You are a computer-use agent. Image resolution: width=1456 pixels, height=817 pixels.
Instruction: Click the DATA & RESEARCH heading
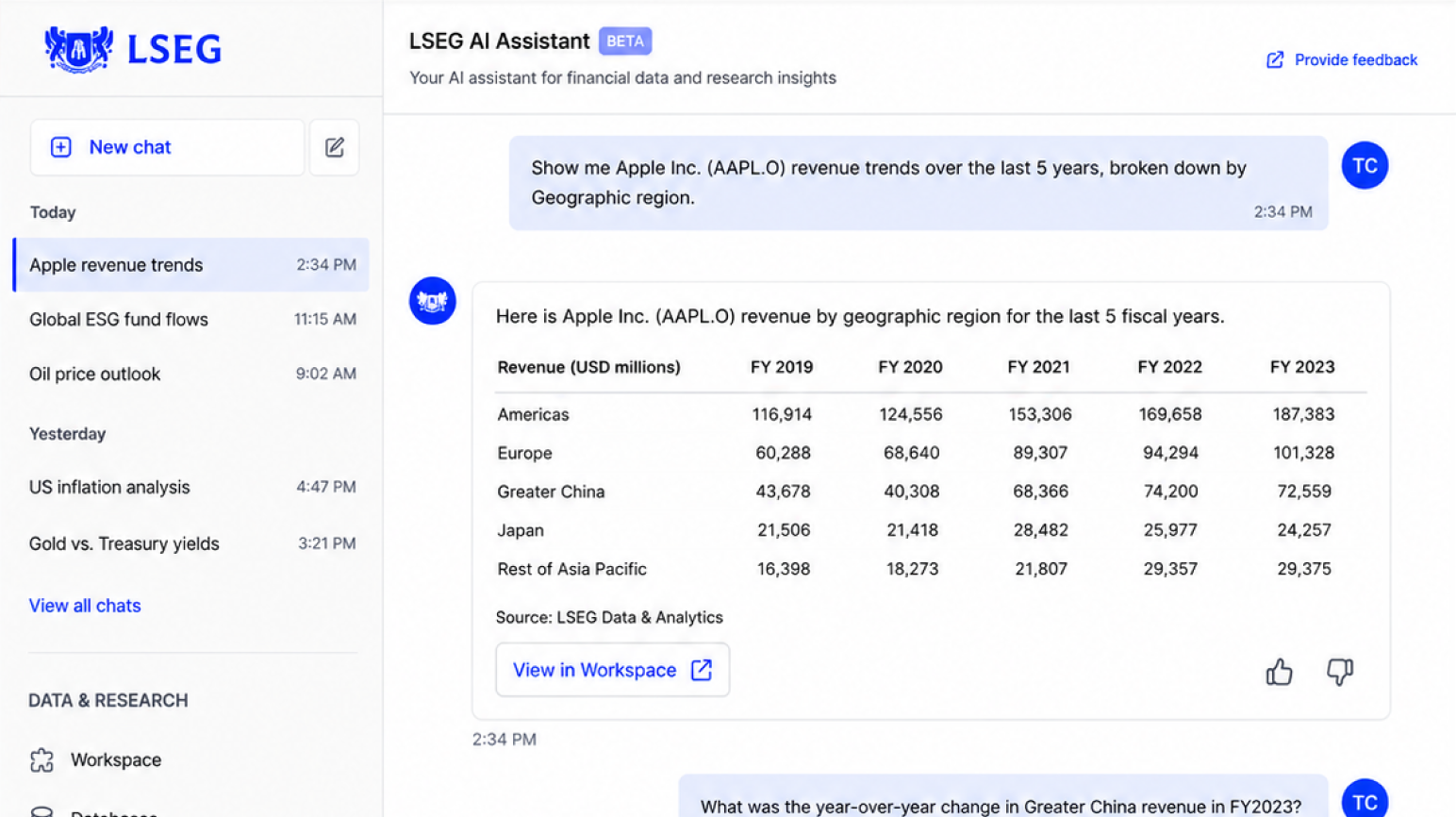tap(108, 701)
